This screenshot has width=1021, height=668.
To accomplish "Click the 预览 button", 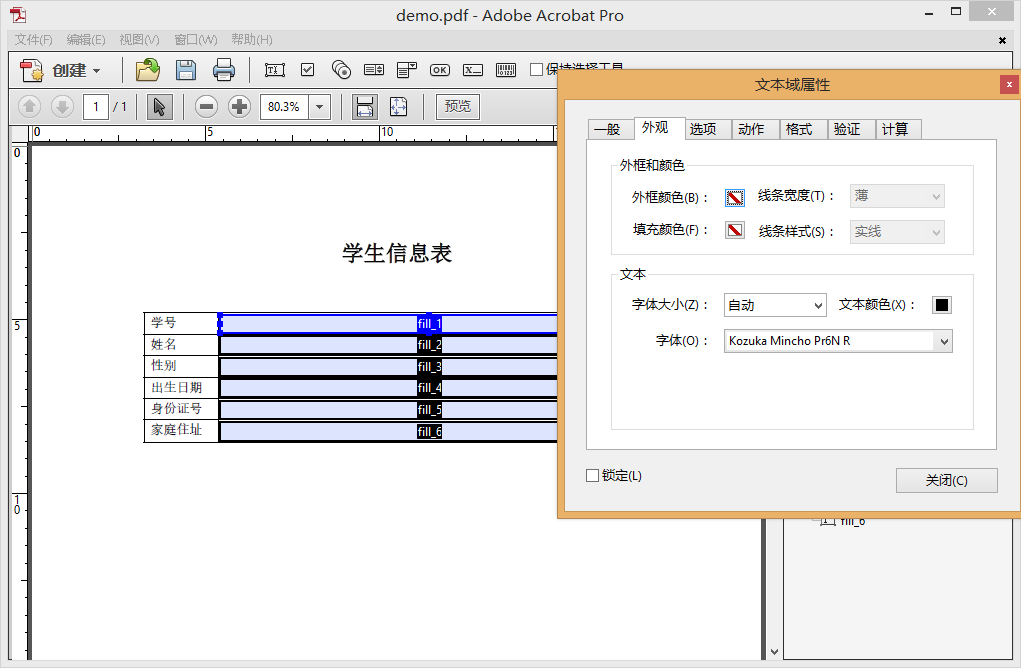I will 458,106.
